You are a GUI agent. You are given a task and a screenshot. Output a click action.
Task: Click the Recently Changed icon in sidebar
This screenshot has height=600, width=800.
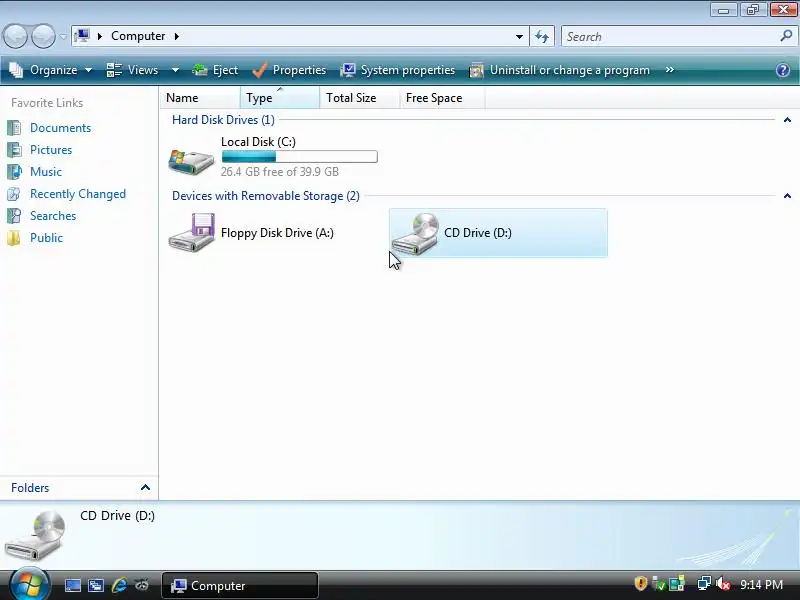click(x=14, y=194)
